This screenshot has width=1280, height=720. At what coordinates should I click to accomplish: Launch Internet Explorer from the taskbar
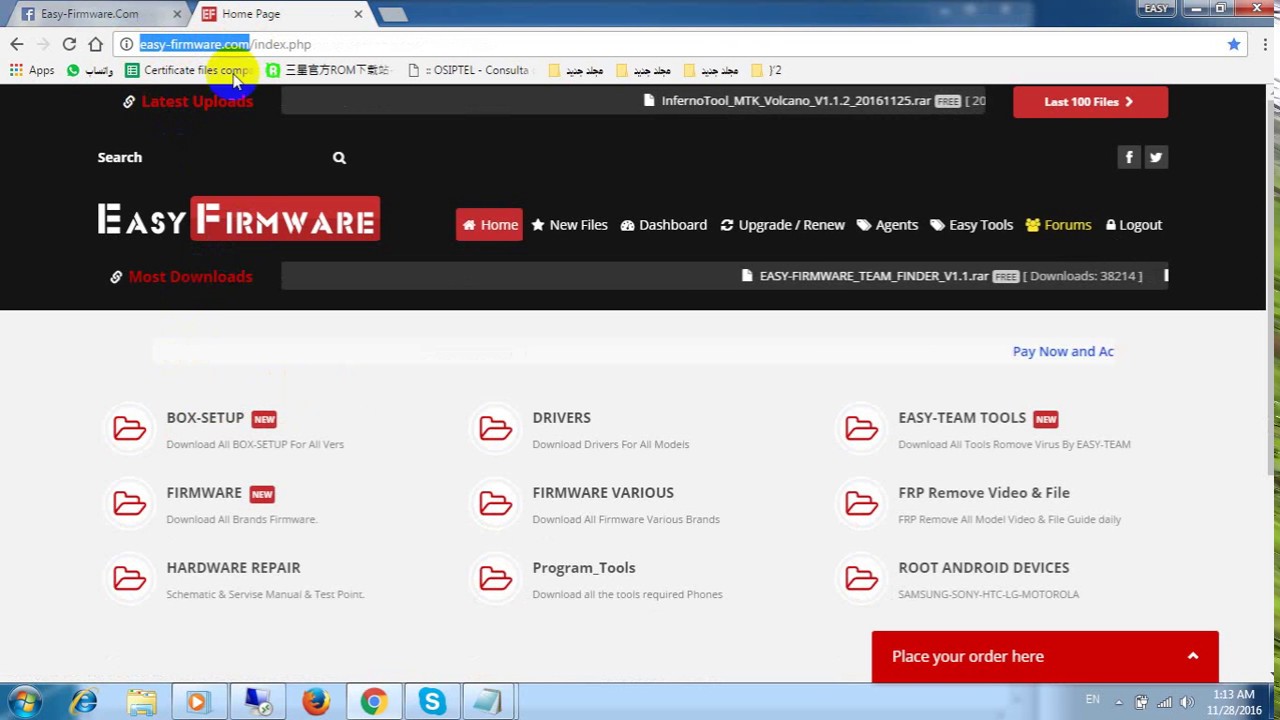coord(84,702)
